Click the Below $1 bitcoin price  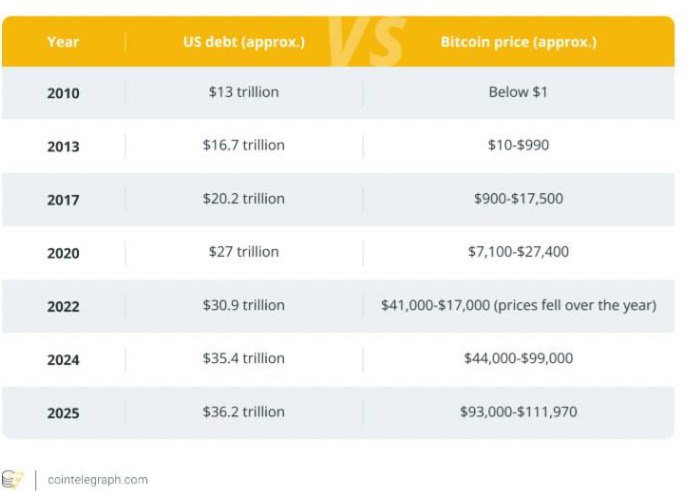point(518,92)
